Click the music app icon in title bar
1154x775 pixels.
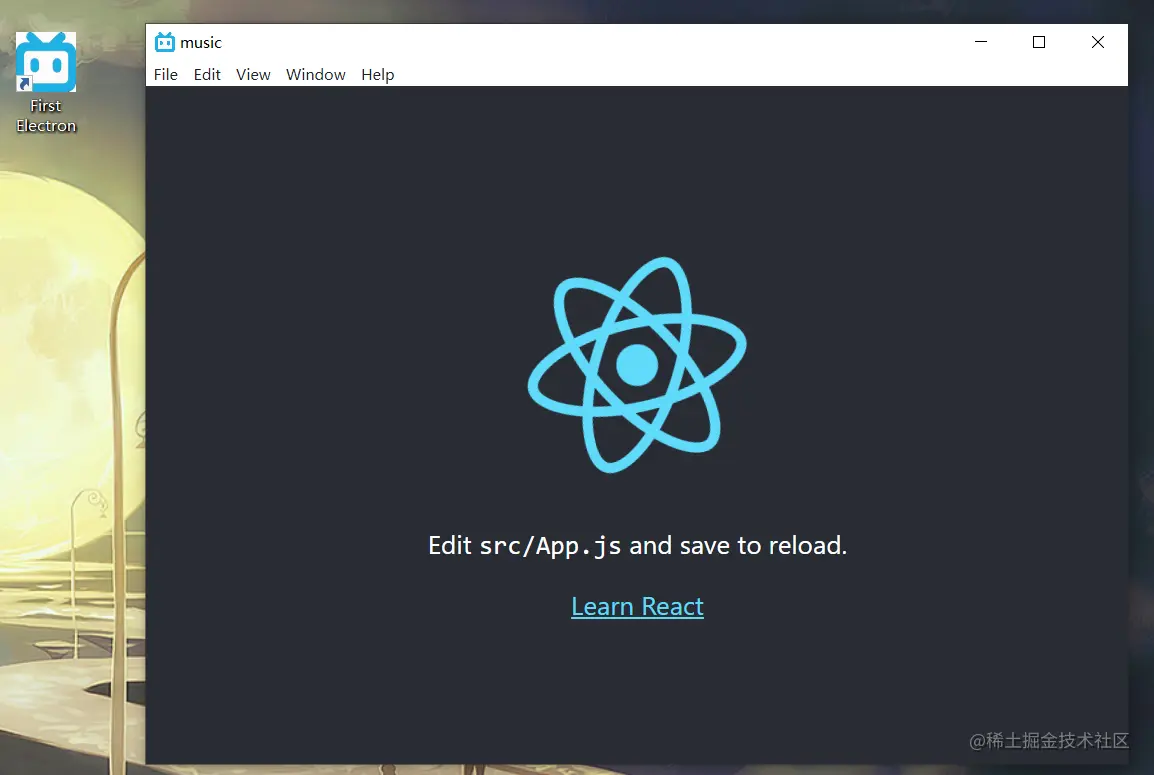tap(165, 43)
